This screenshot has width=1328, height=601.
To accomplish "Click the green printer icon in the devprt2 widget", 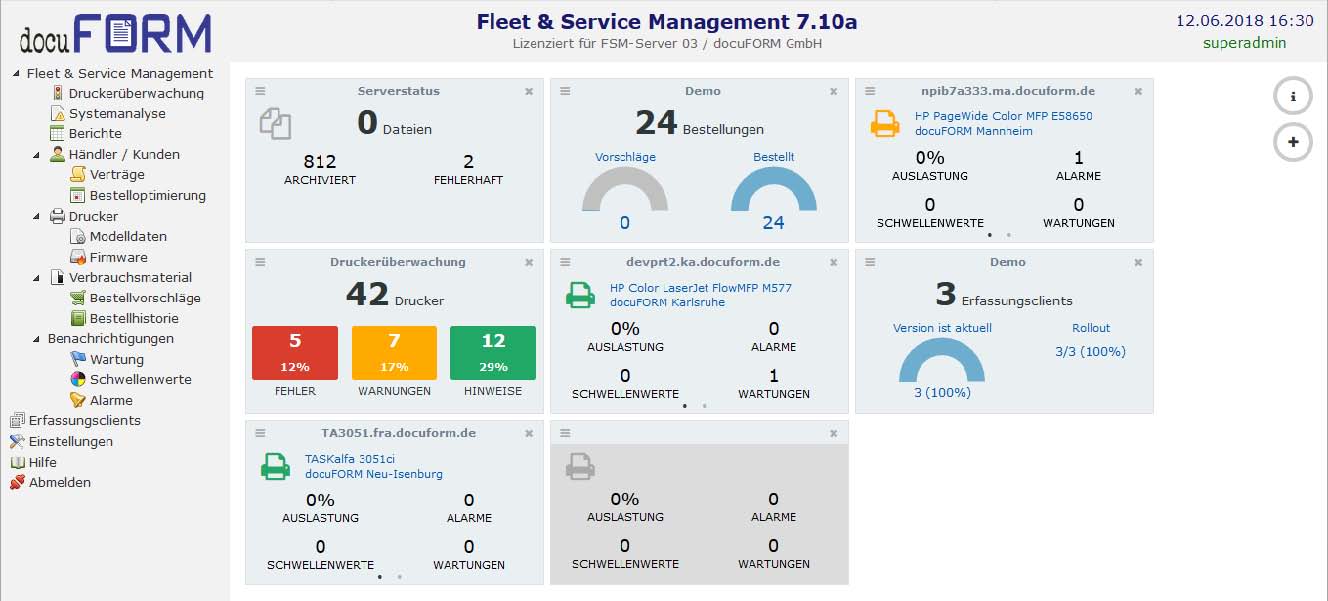I will [x=581, y=295].
